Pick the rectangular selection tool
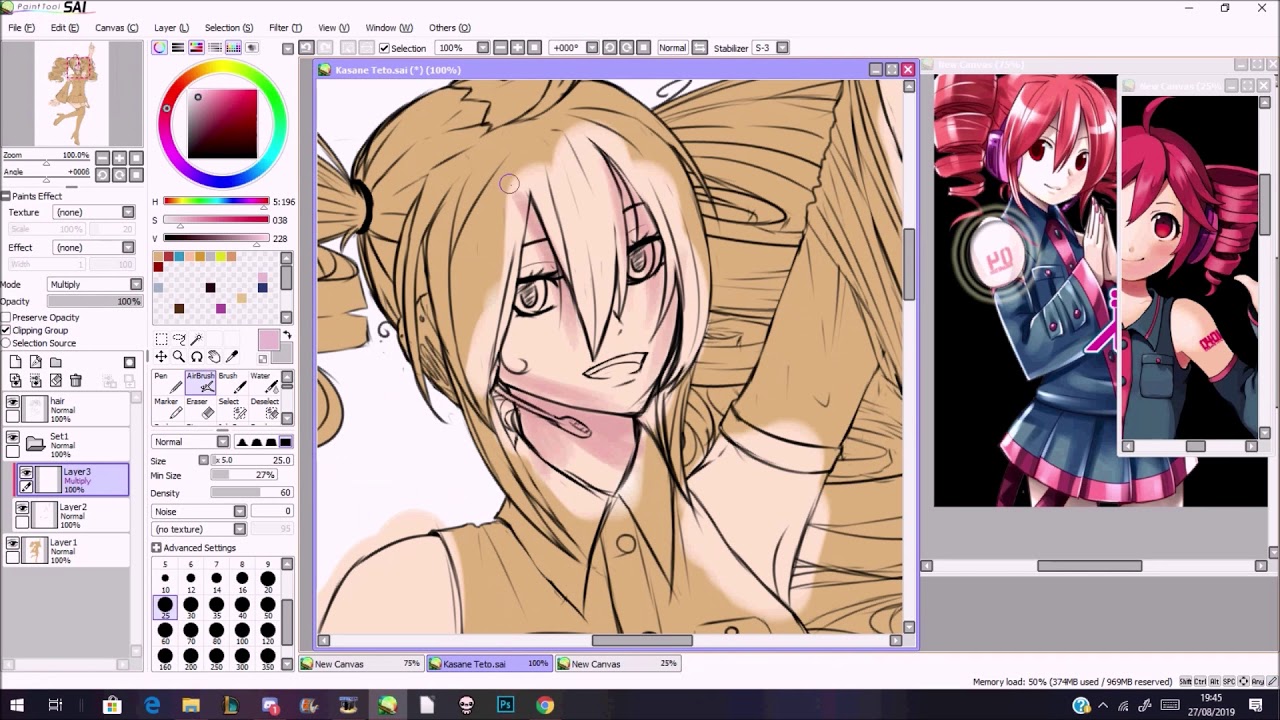1280x720 pixels. point(160,339)
